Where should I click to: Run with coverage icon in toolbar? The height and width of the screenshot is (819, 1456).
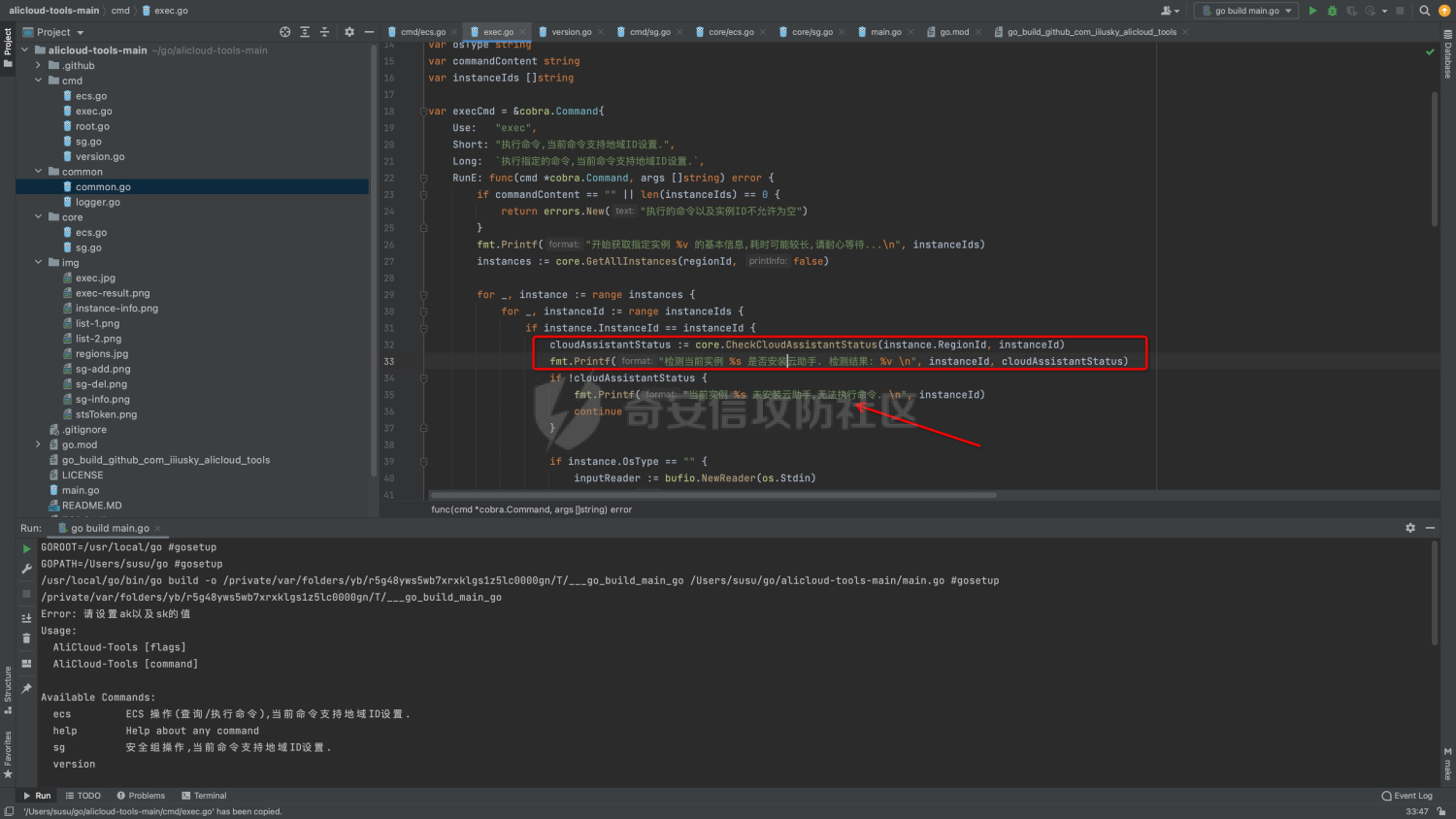coord(1351,11)
